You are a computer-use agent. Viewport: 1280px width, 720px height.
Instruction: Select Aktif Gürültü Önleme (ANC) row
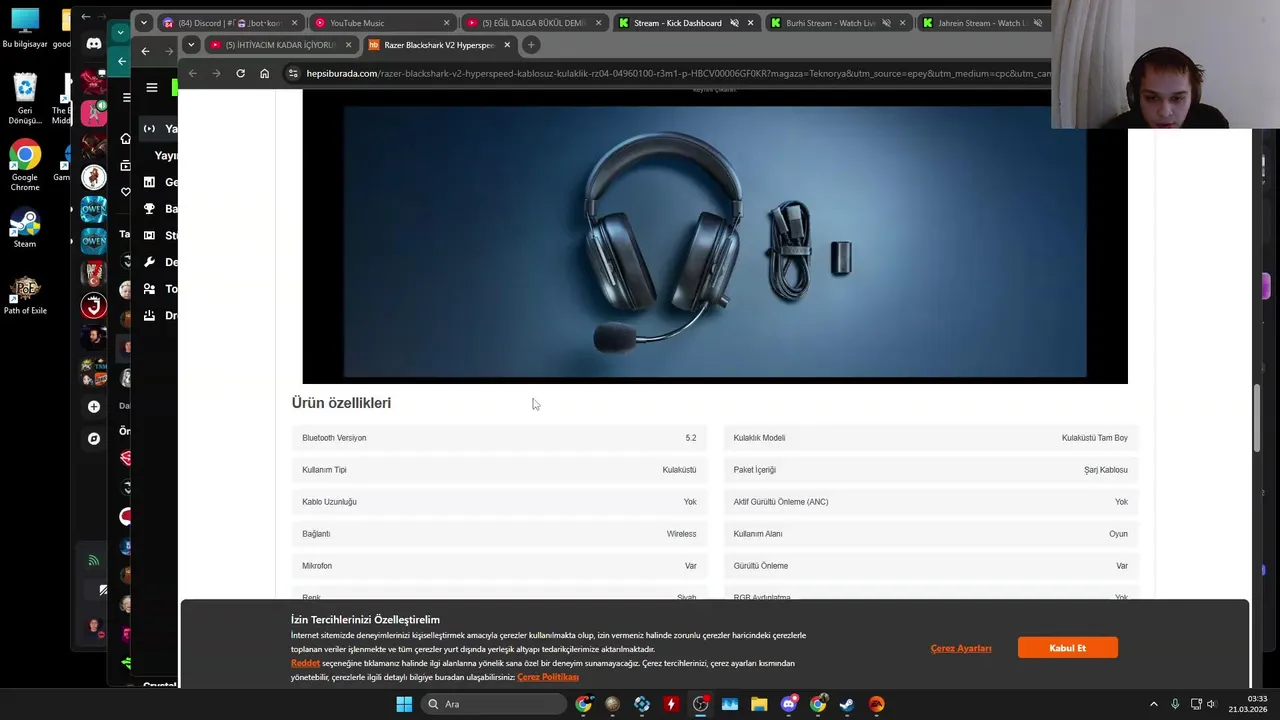coord(931,502)
